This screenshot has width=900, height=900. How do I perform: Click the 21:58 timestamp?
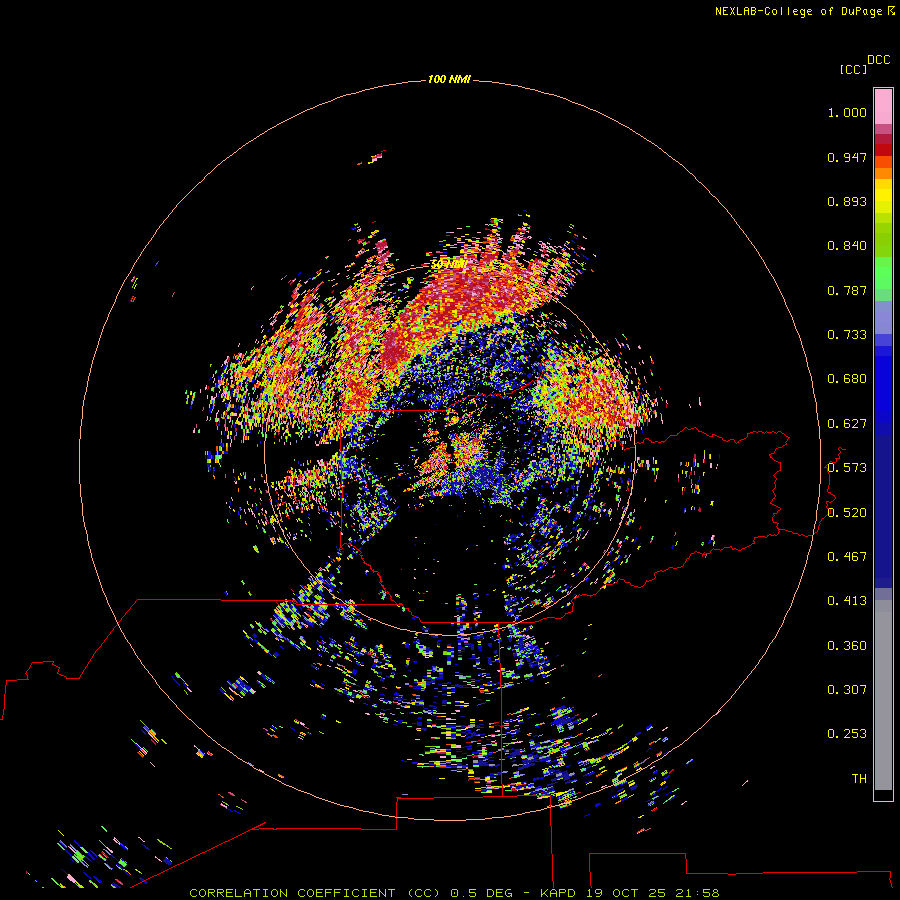pyautogui.click(x=697, y=893)
